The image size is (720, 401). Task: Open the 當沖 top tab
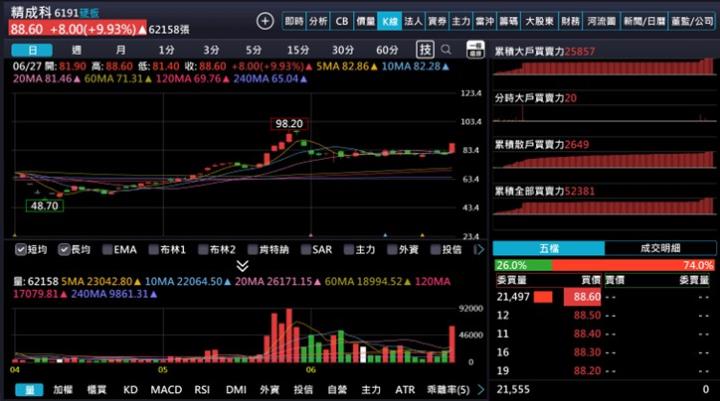485,21
